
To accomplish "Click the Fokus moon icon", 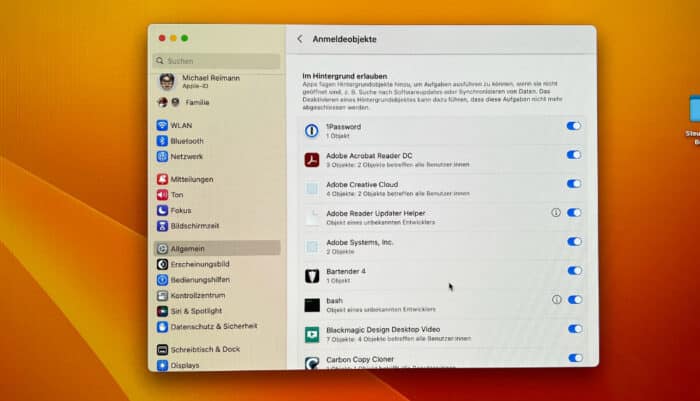I will [x=162, y=210].
